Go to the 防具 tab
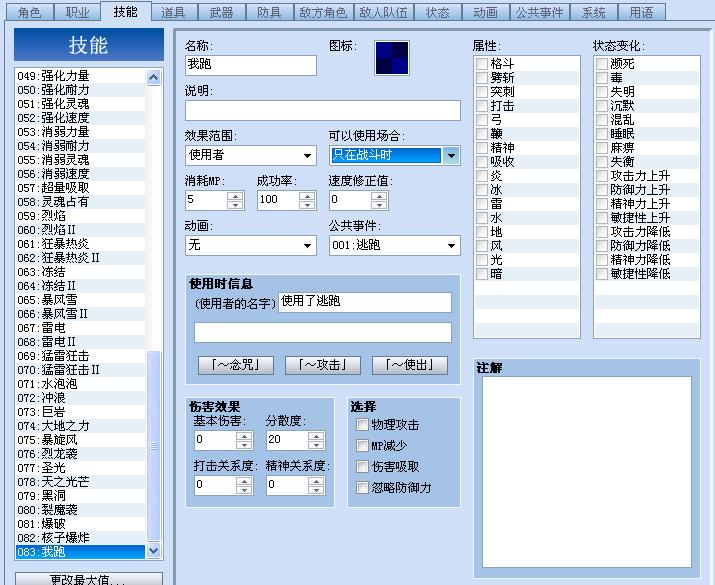The width and height of the screenshot is (715, 585). coord(269,12)
